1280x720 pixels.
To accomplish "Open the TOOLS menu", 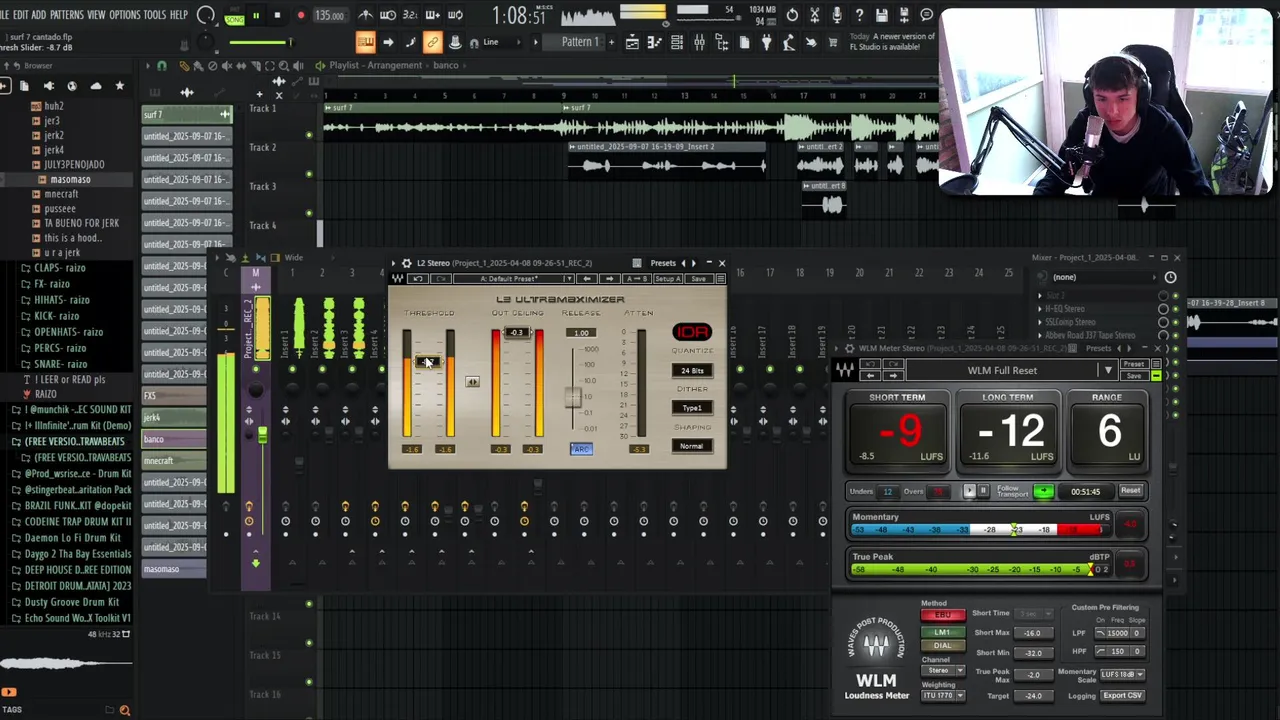I will [155, 15].
